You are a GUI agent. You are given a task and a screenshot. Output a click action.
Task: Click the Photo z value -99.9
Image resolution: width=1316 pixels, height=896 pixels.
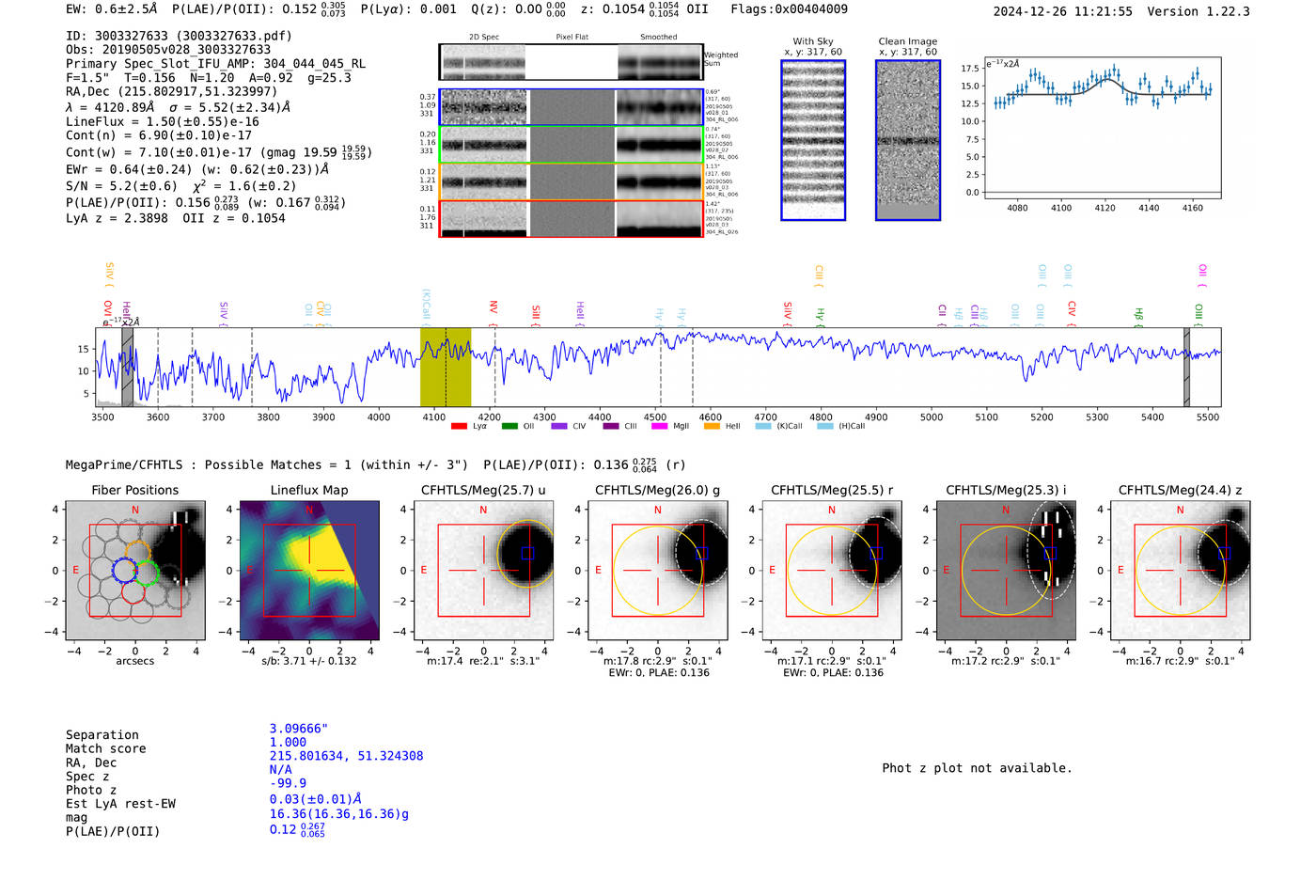(x=288, y=783)
